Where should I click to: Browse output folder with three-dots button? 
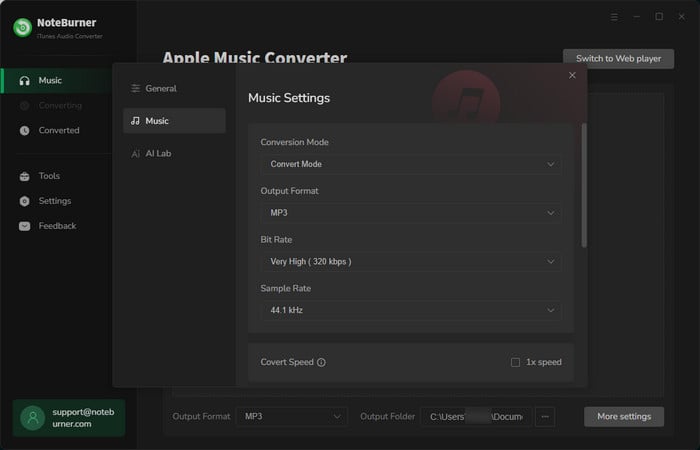click(x=544, y=416)
